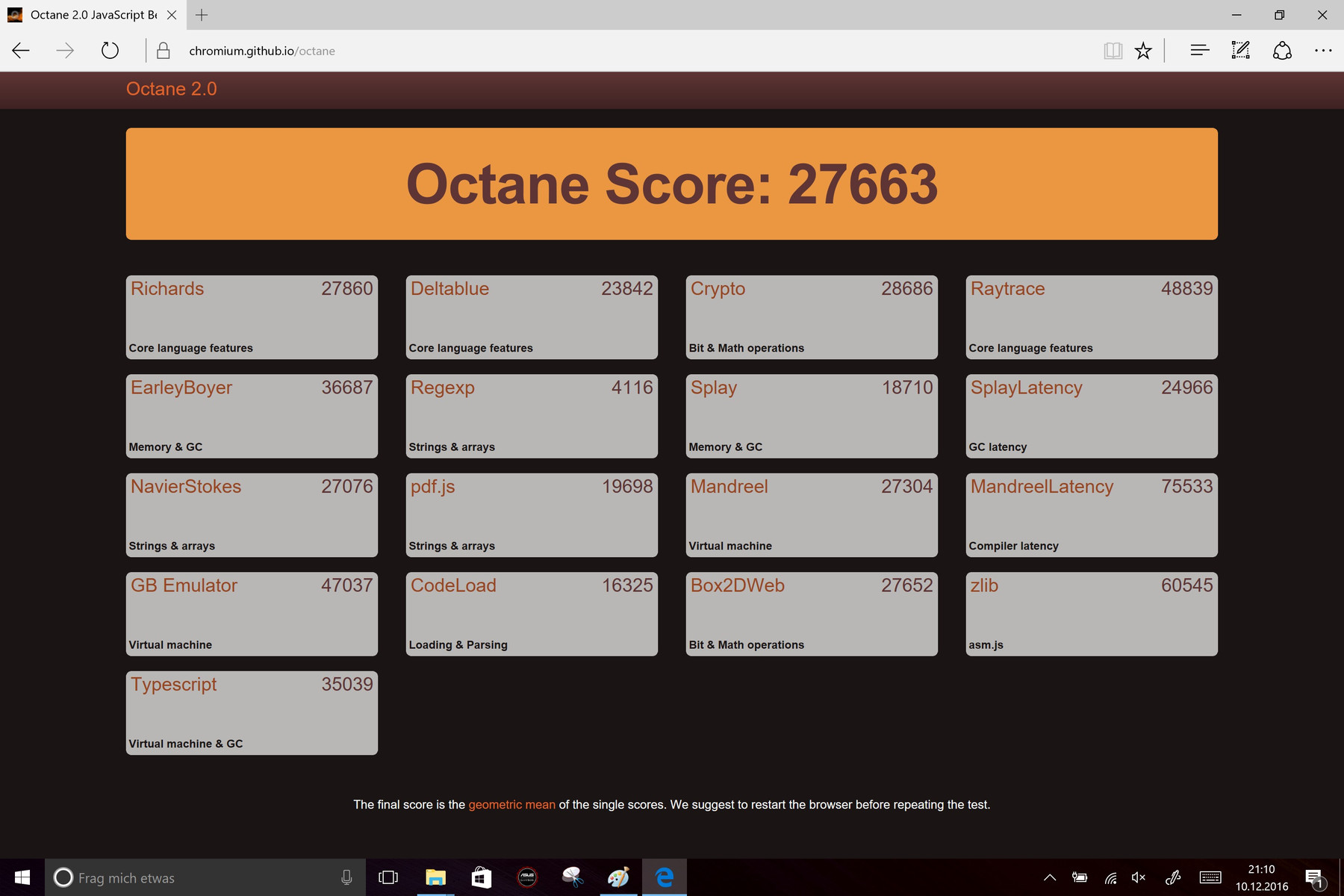1344x896 pixels.
Task: Open Task View from the taskbar
Action: 388,877
